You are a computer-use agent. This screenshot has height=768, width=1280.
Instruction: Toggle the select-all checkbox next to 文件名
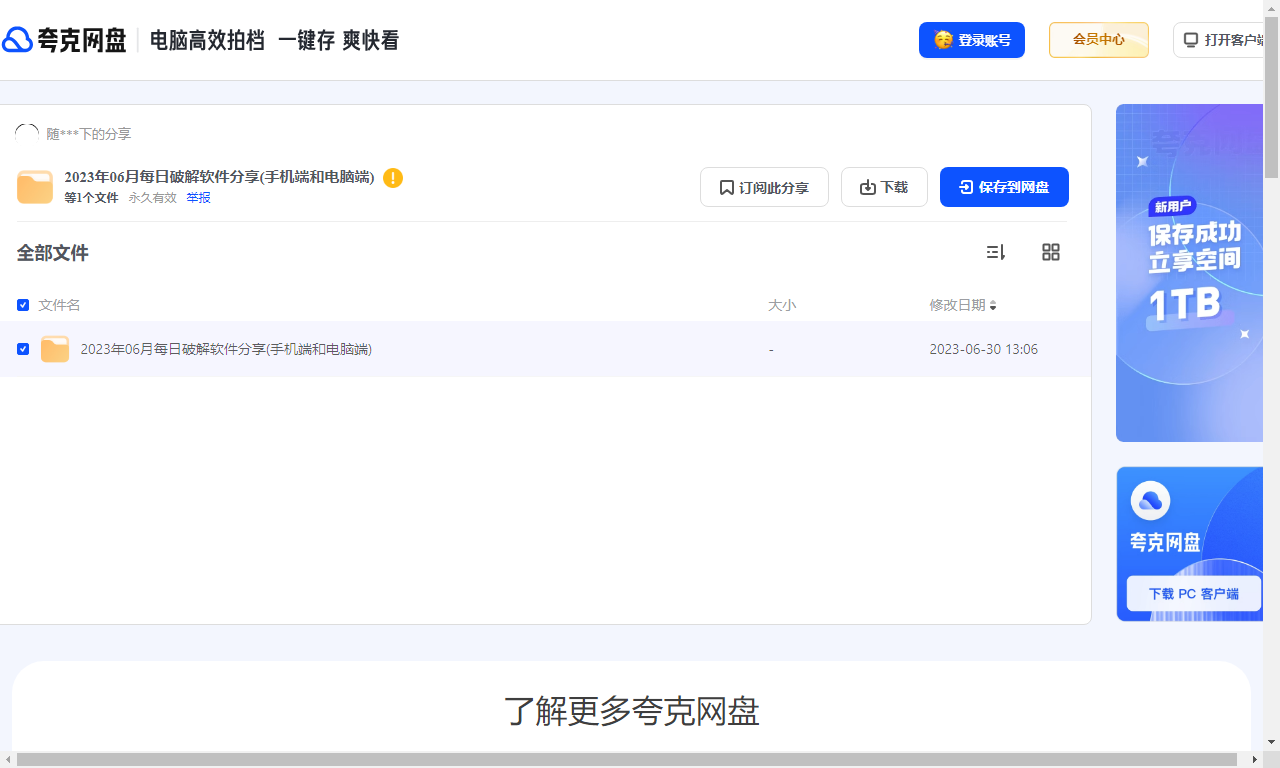23,305
